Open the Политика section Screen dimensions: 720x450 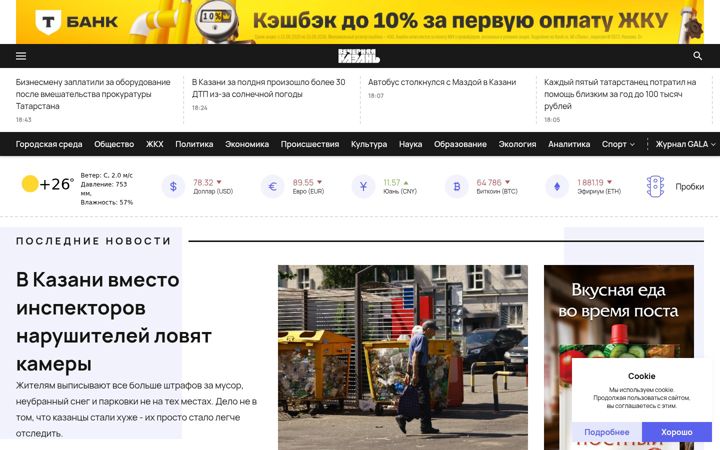point(194,144)
